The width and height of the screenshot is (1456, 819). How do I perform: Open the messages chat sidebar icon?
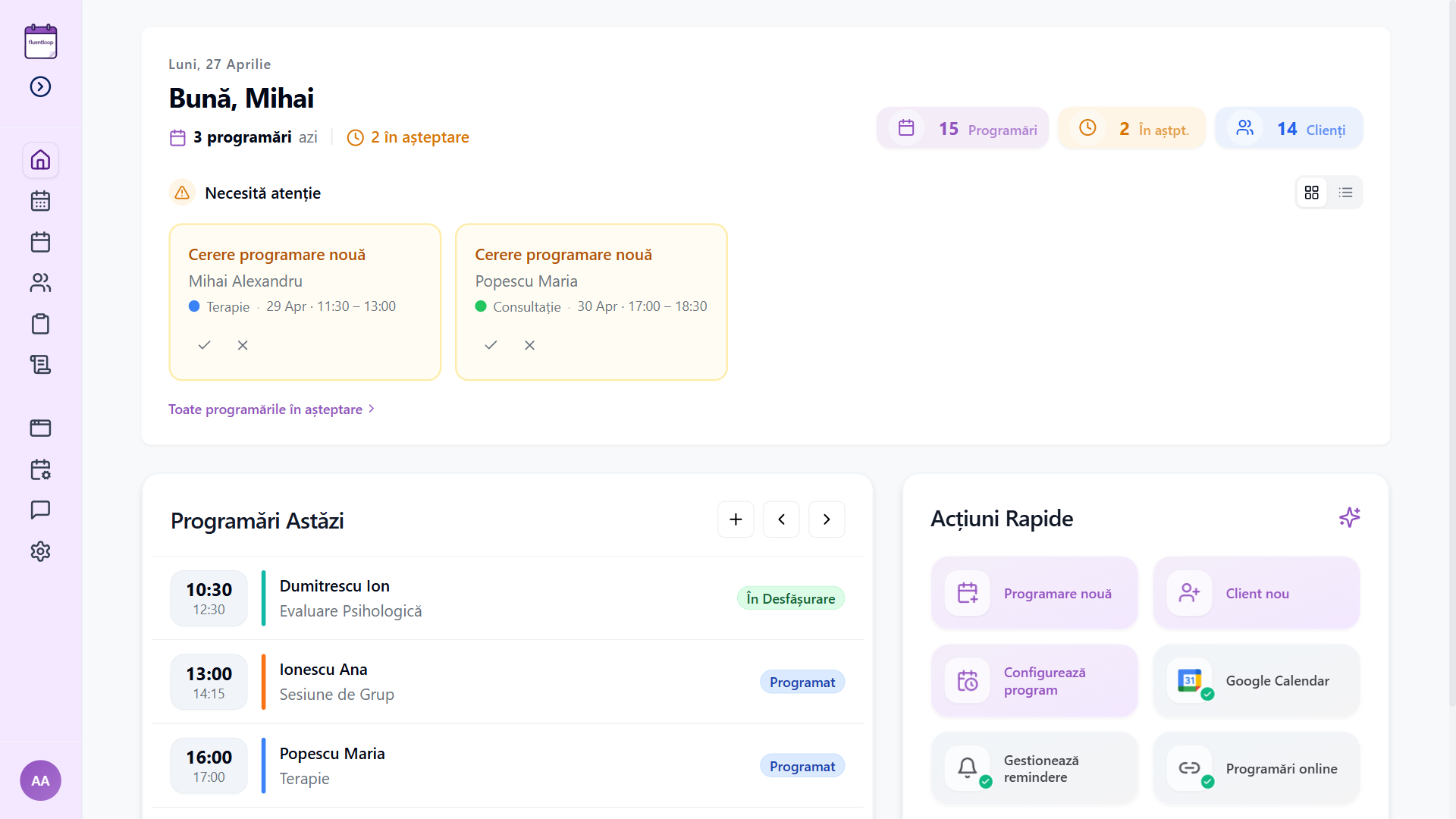[40, 510]
